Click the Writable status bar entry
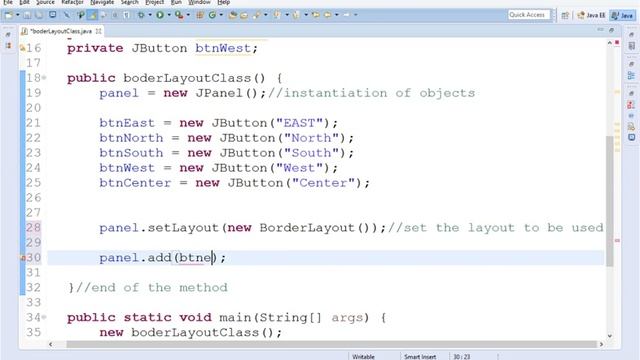This screenshot has height=360, width=640. pyautogui.click(x=363, y=357)
